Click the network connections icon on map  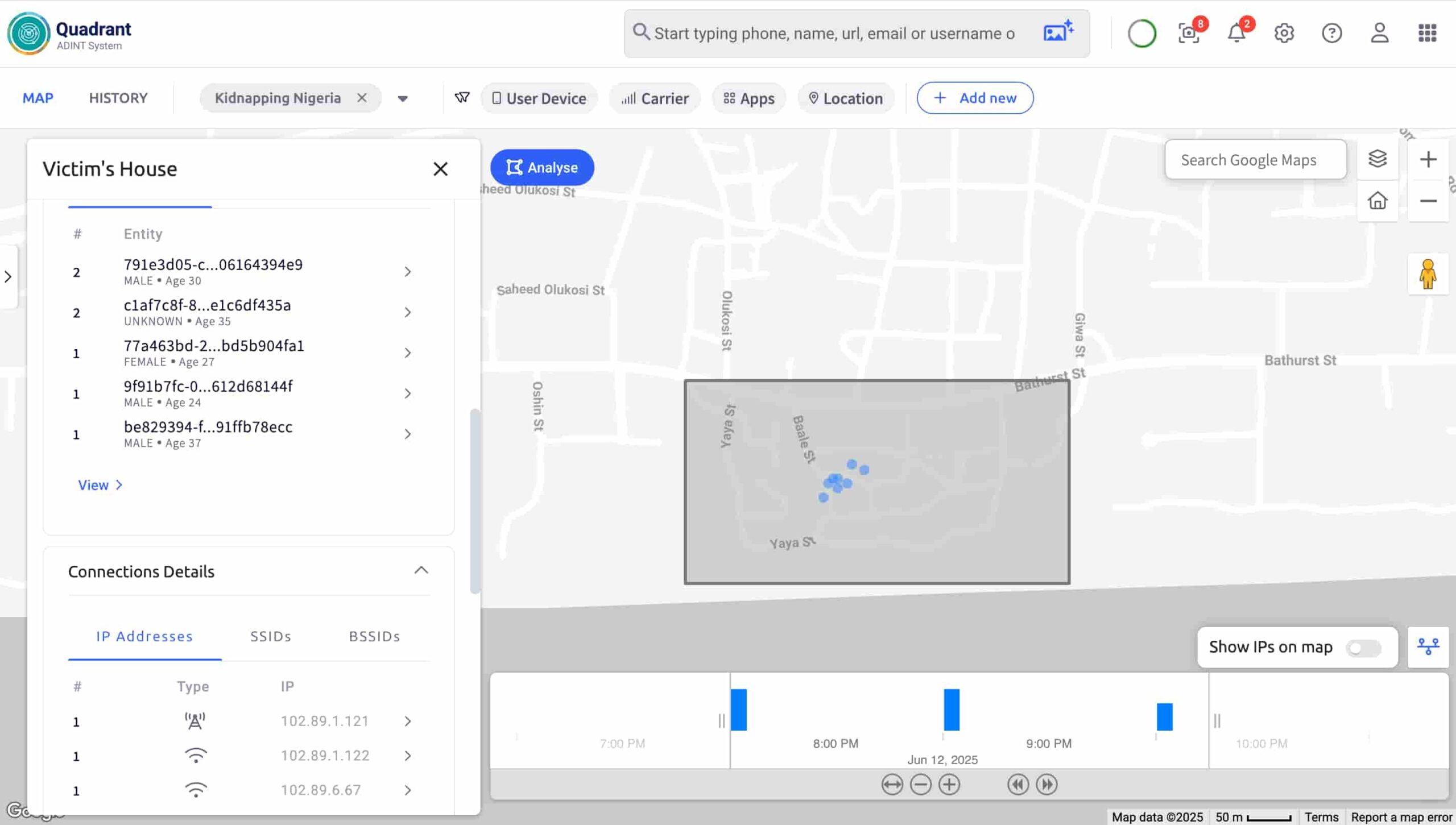[x=1428, y=646]
